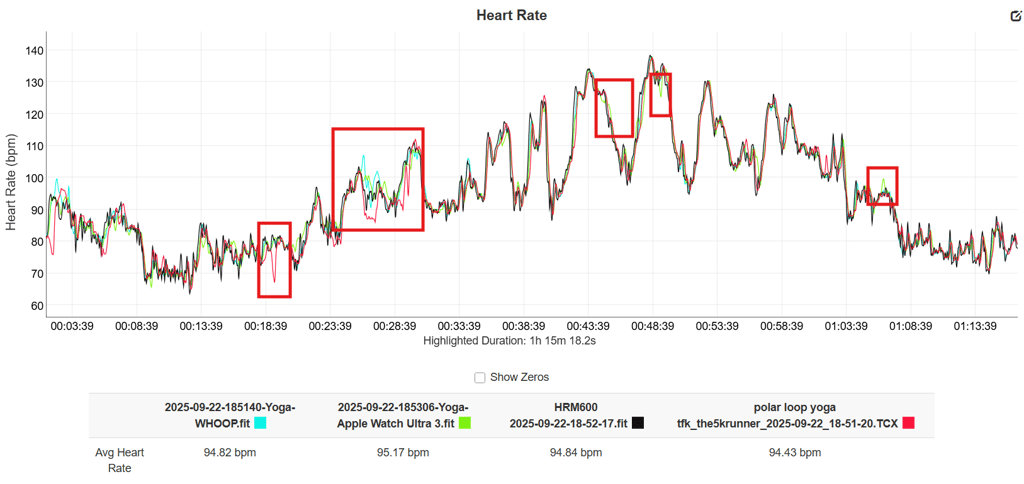Select the HRM600 2025-09-22-18-52-17.fit legend label
Image resolution: width=1024 pixels, height=484 pixels.
569,415
